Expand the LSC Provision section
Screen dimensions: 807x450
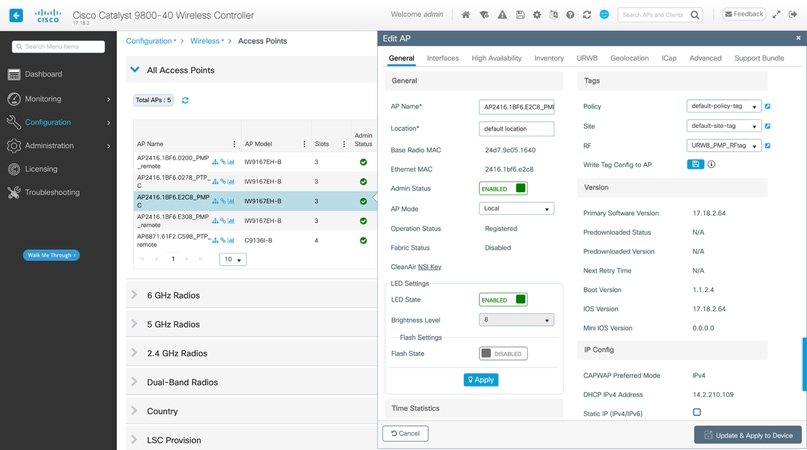coord(134,440)
